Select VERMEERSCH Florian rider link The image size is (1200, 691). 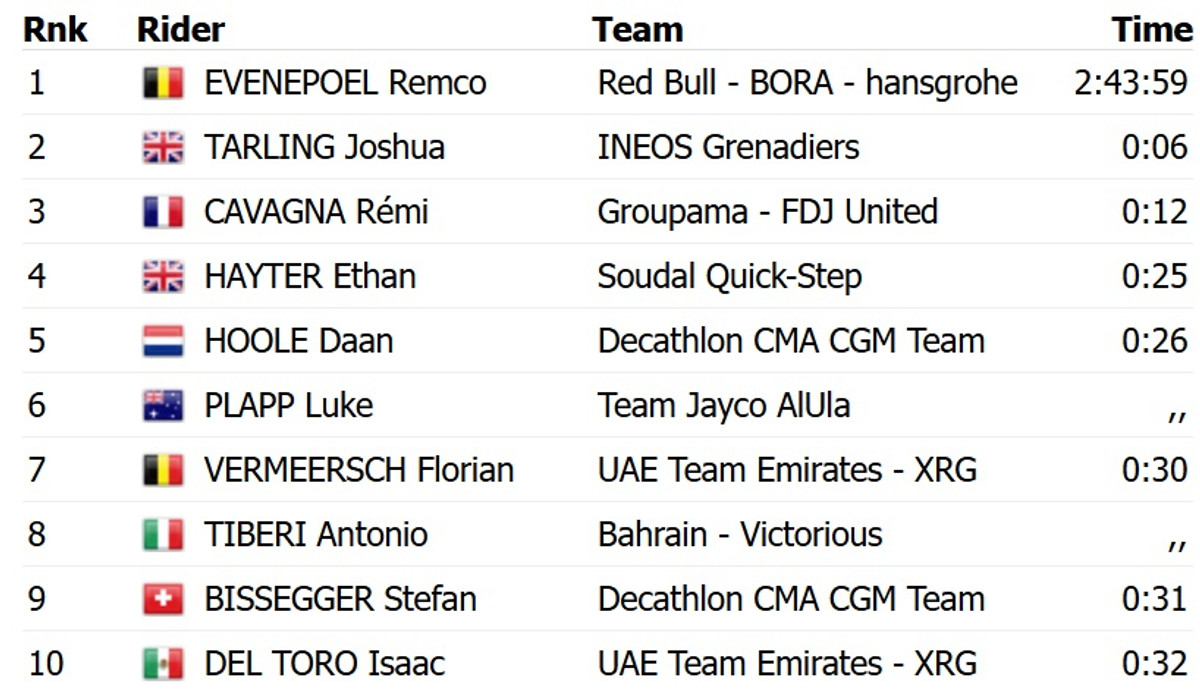click(x=359, y=470)
